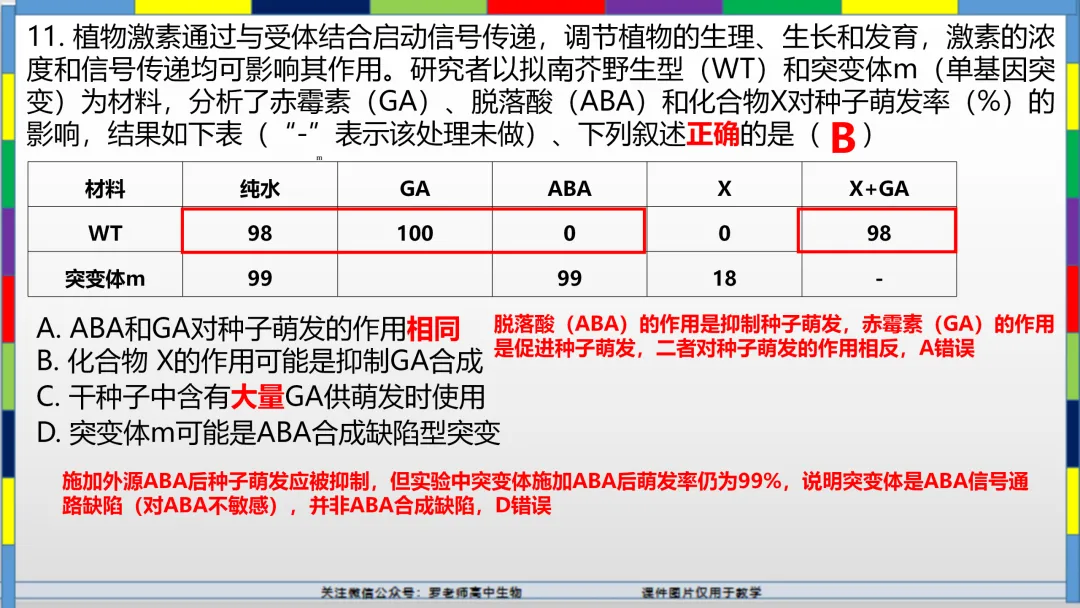
Task: Select option D about mutant m
Action: pos(269,433)
